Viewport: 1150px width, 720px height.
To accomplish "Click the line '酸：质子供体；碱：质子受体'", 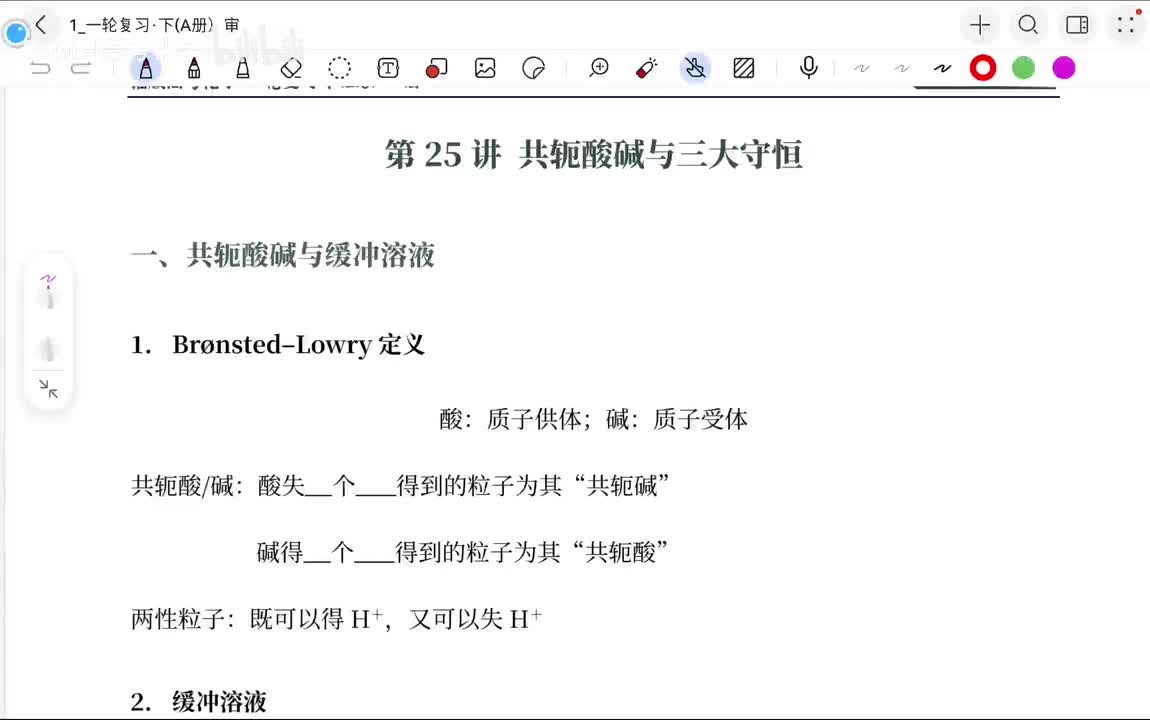I will [593, 419].
